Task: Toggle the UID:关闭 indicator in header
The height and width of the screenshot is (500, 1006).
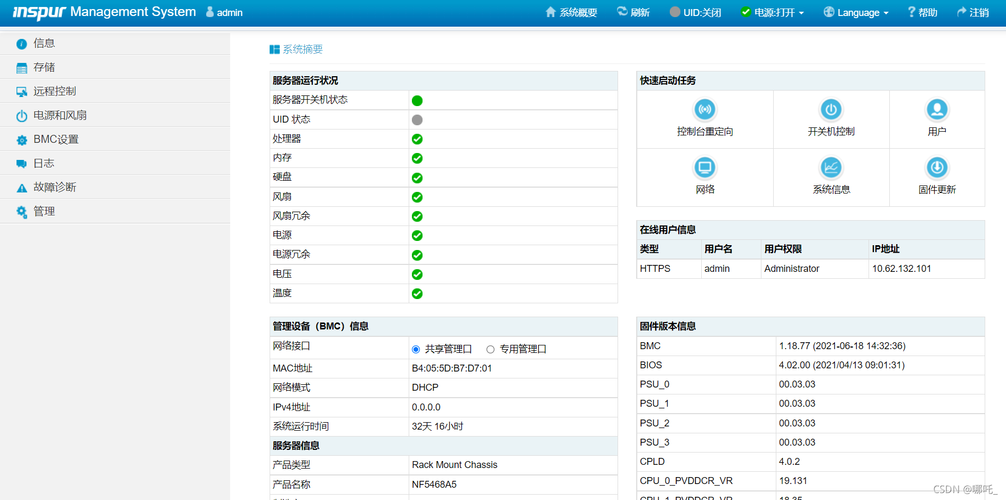Action: [695, 12]
